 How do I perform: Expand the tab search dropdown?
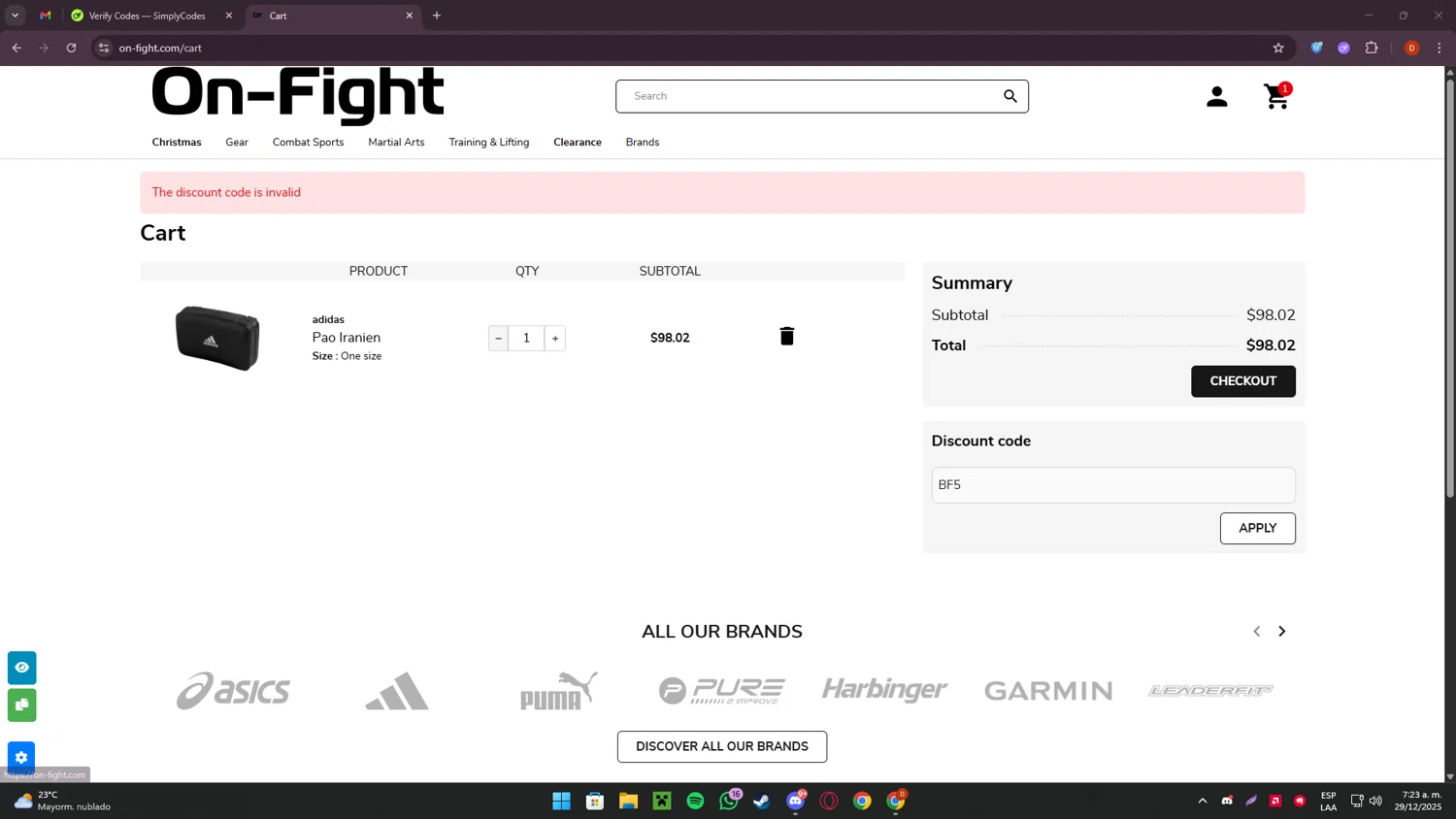point(15,16)
